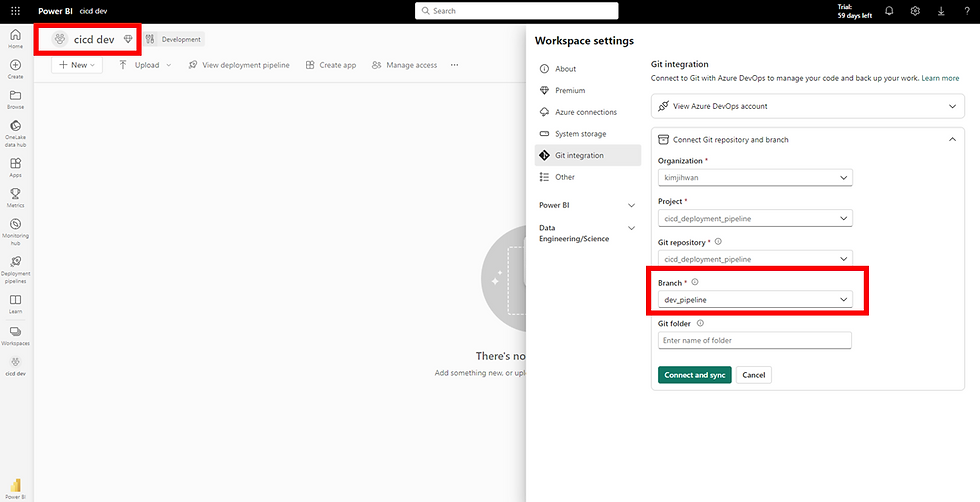
Task: Open the Learn more link
Action: coord(940,79)
